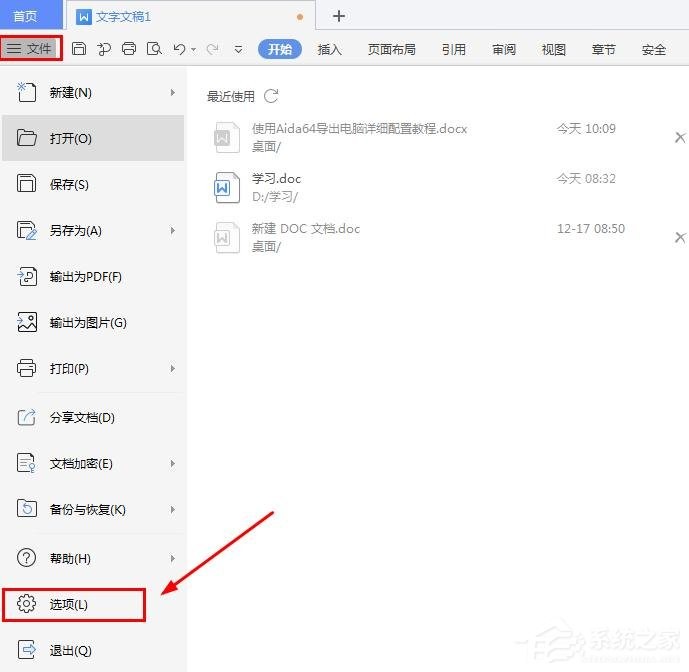Refresh the 最近使用 recent list

271,96
